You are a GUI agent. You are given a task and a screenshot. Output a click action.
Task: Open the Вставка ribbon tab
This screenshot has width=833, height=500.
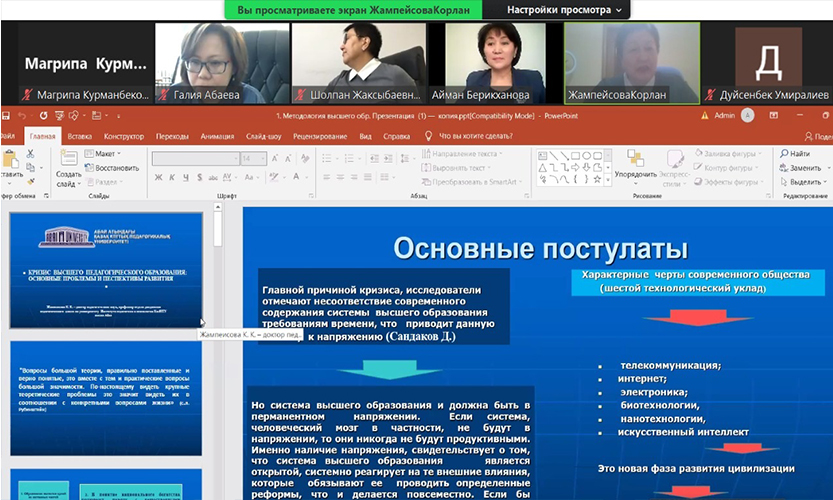pyautogui.click(x=80, y=136)
